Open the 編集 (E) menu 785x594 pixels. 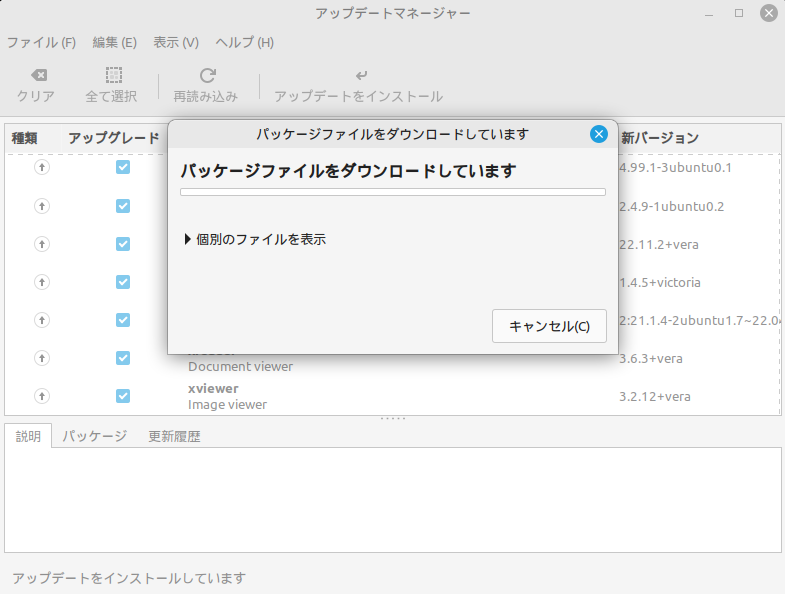tap(115, 43)
